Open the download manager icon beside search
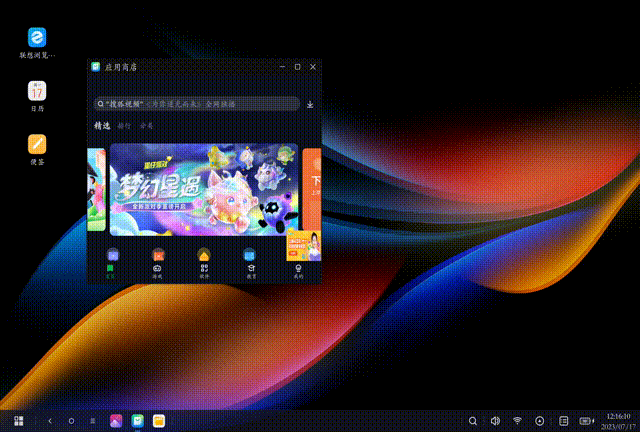The width and height of the screenshot is (640, 432). click(310, 105)
